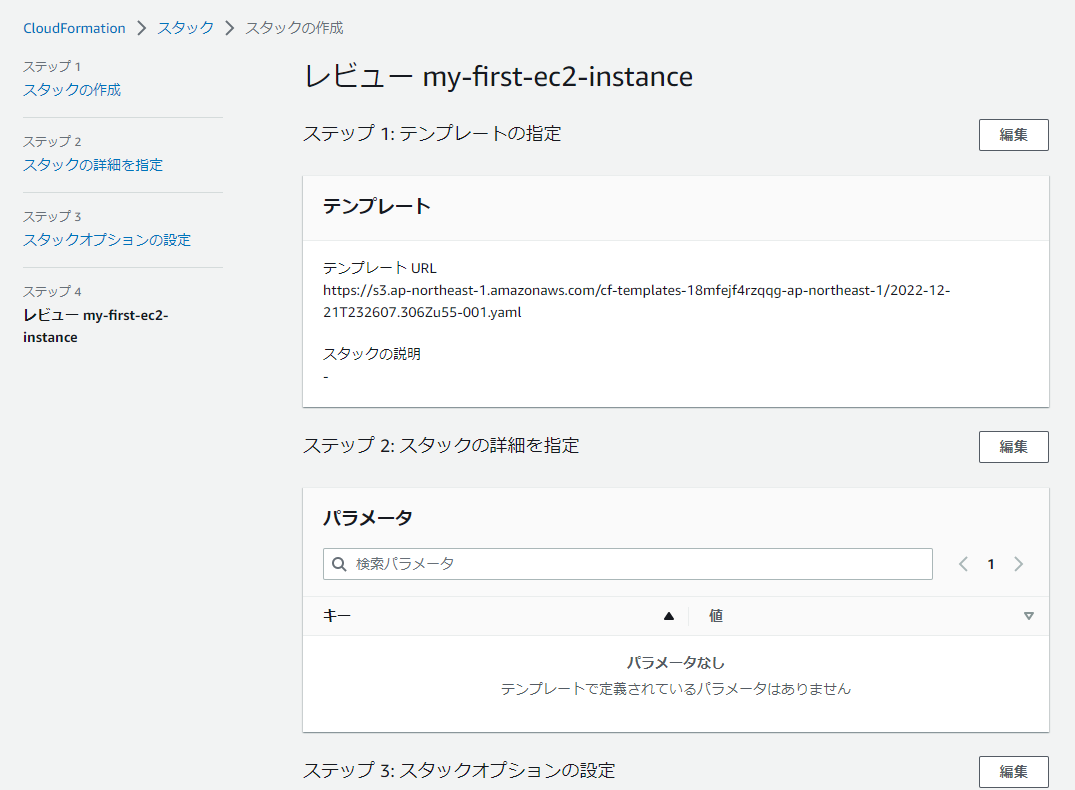The height and width of the screenshot is (790, 1075).
Task: Click 編集 button for ステップ3 stack options
Action: point(1013,771)
